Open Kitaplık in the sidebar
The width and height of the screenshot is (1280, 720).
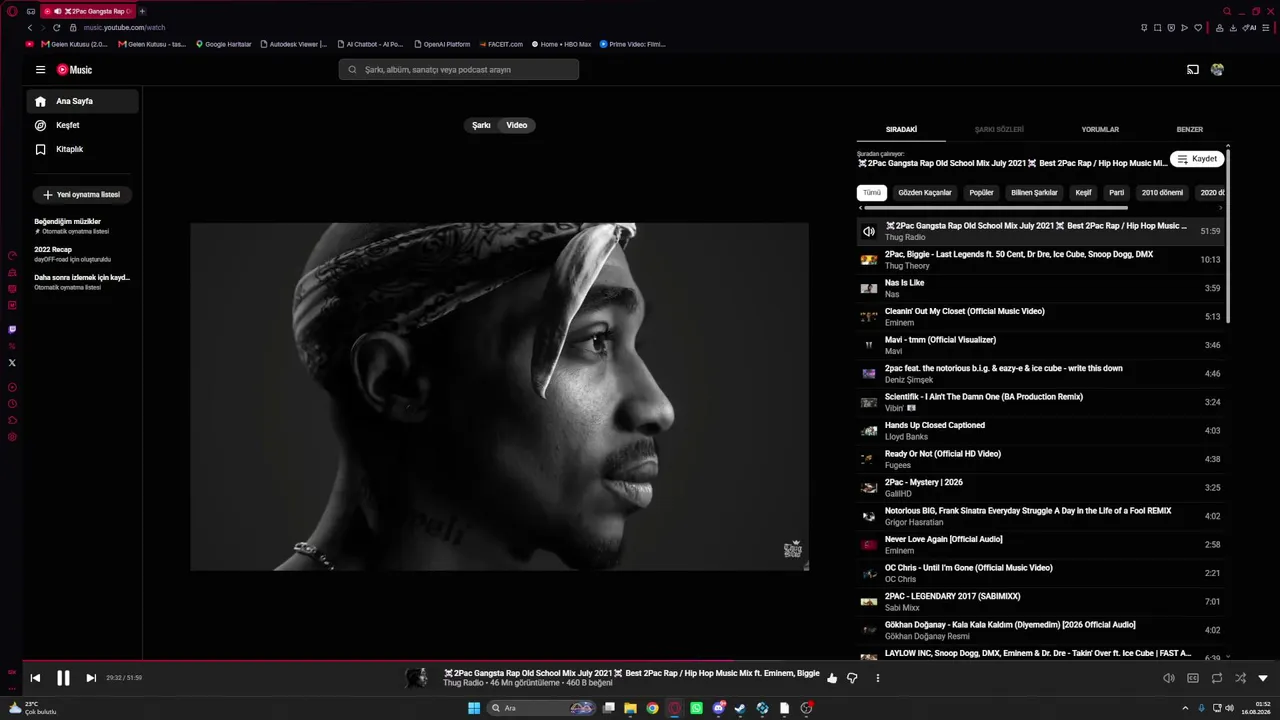[83, 149]
